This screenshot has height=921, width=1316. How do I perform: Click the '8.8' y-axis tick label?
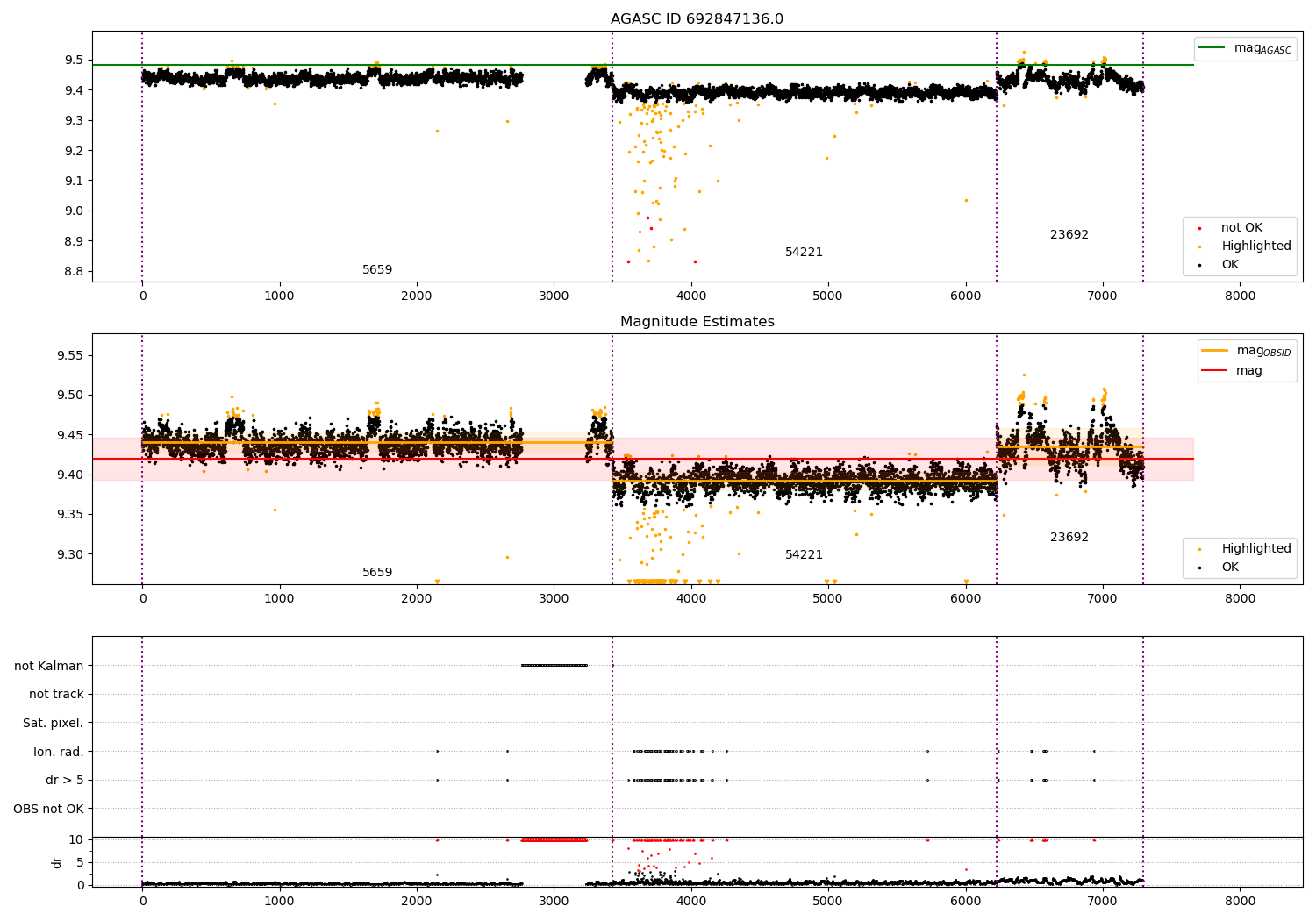click(x=74, y=271)
